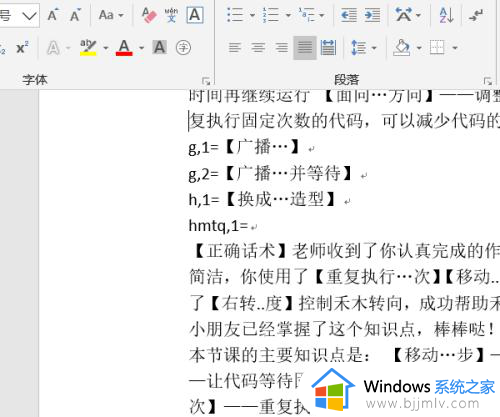Apply red font color
This screenshot has height=417, width=500.
tap(124, 48)
